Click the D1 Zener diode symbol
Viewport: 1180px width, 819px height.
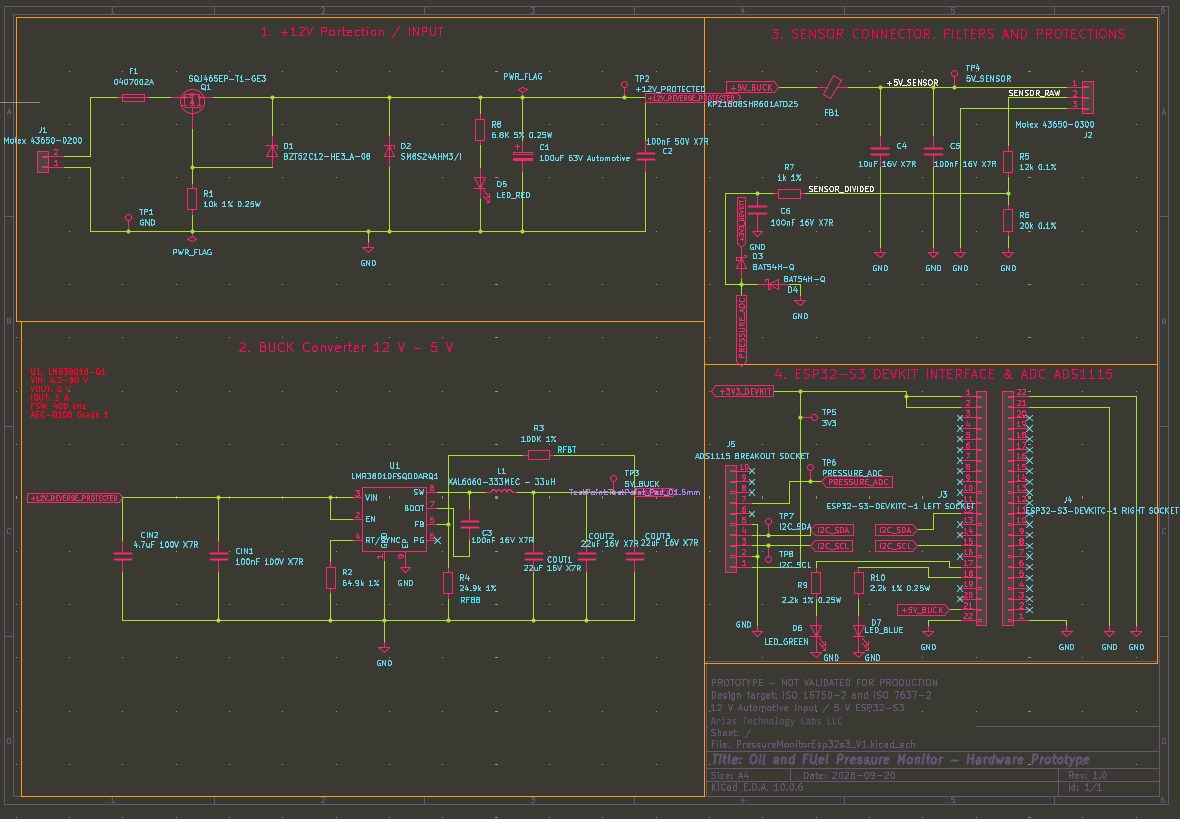tap(272, 151)
